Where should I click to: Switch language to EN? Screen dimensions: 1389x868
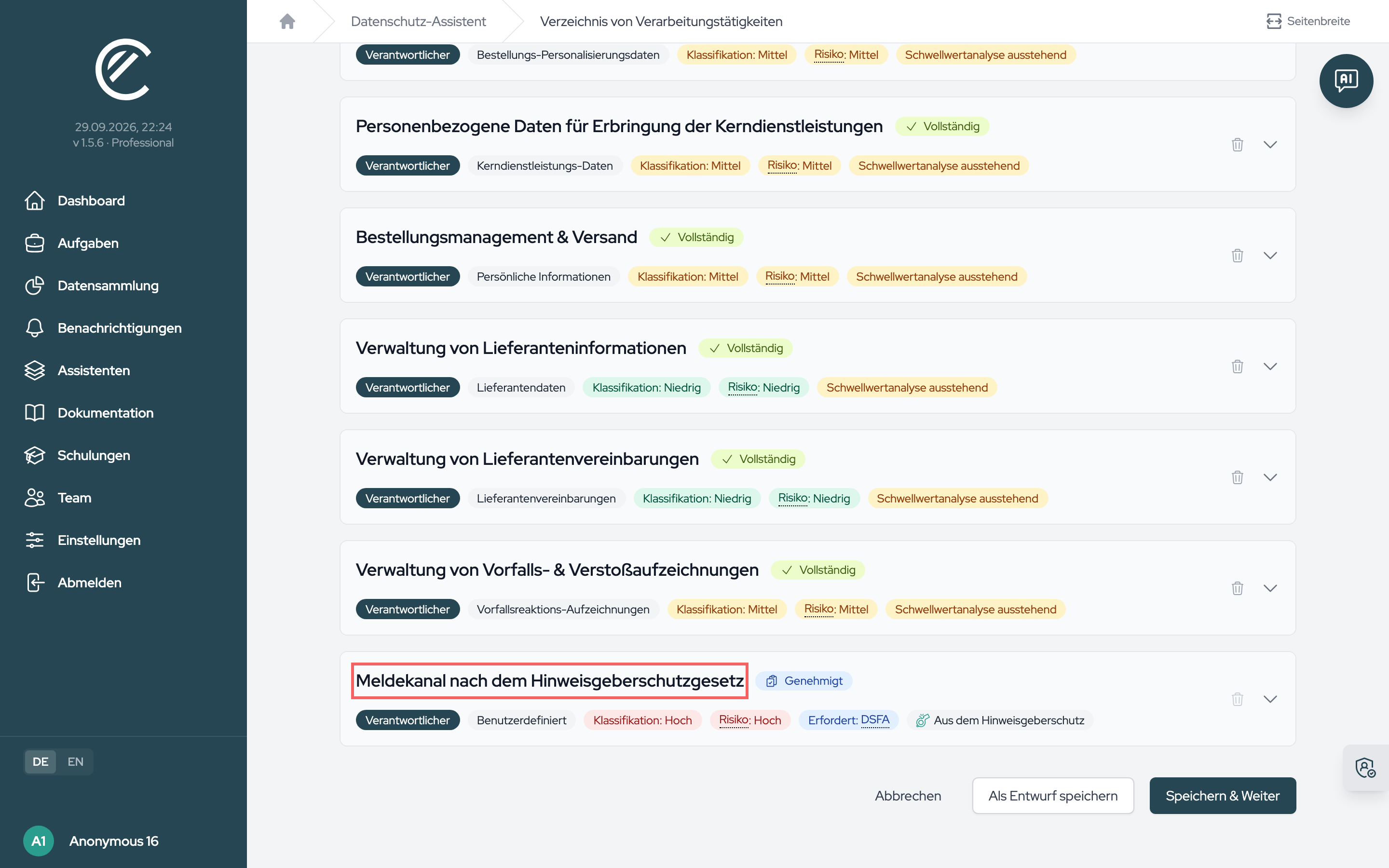[x=75, y=762]
